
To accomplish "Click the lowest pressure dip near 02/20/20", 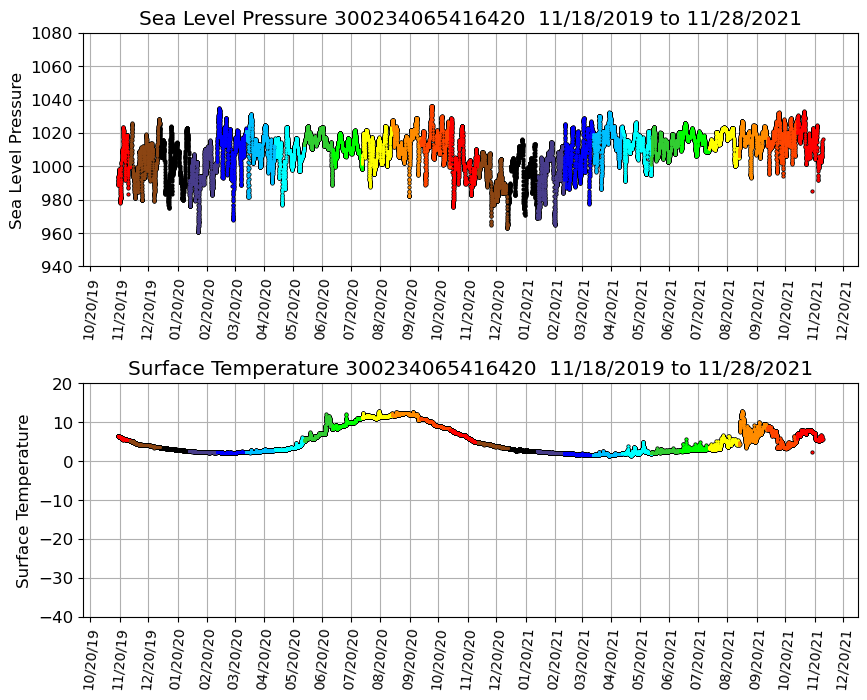I will click(x=198, y=231).
